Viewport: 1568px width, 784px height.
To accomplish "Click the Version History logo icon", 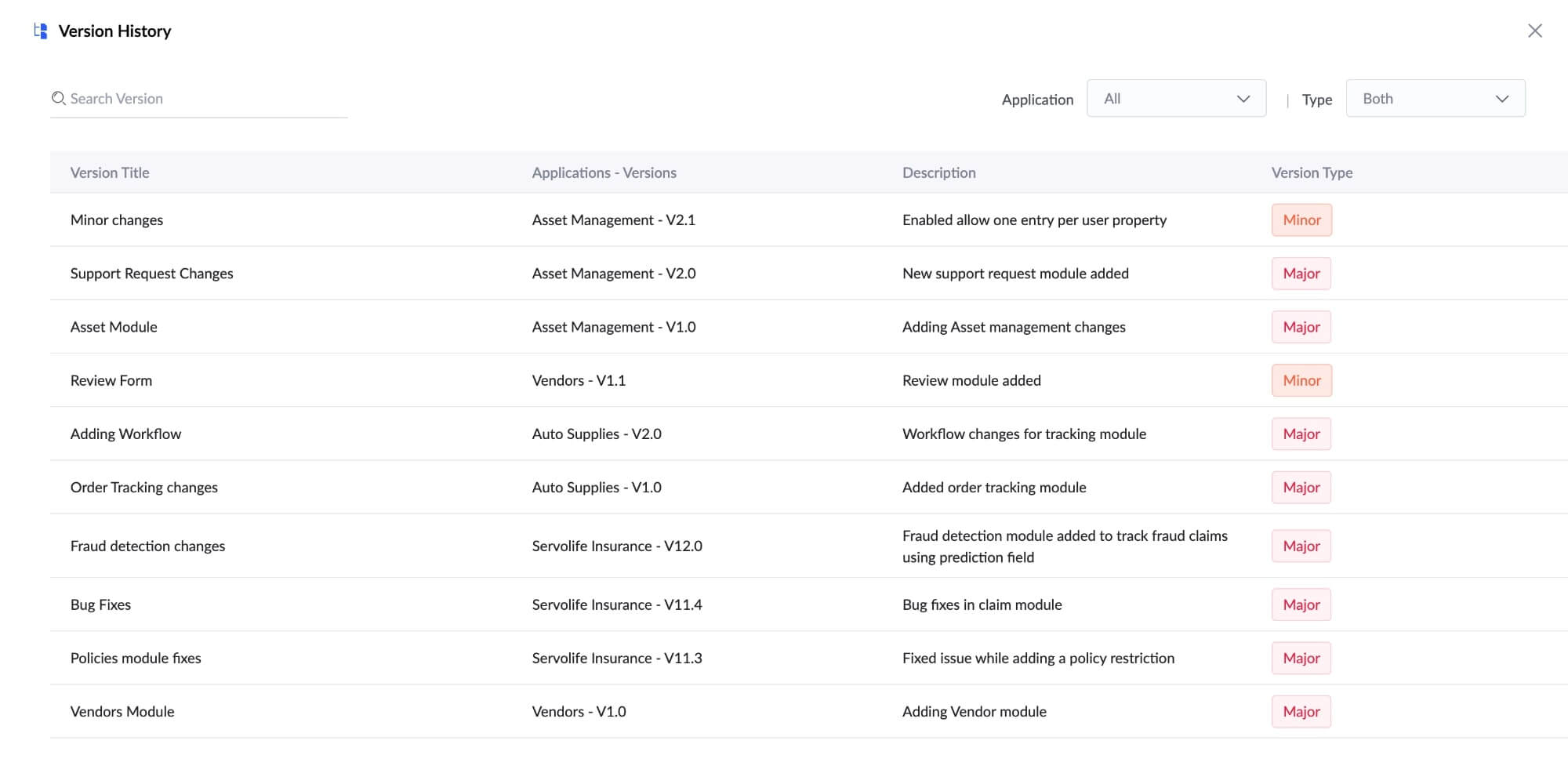I will pyautogui.click(x=41, y=31).
